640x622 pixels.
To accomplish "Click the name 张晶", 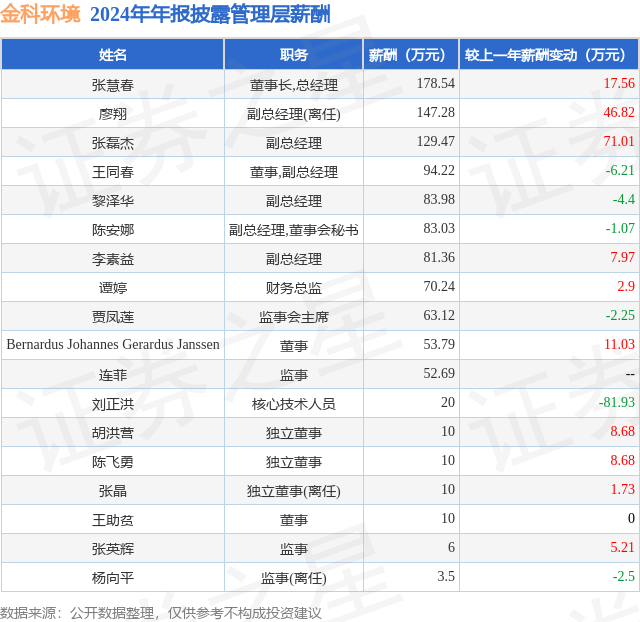I will [x=113, y=491].
